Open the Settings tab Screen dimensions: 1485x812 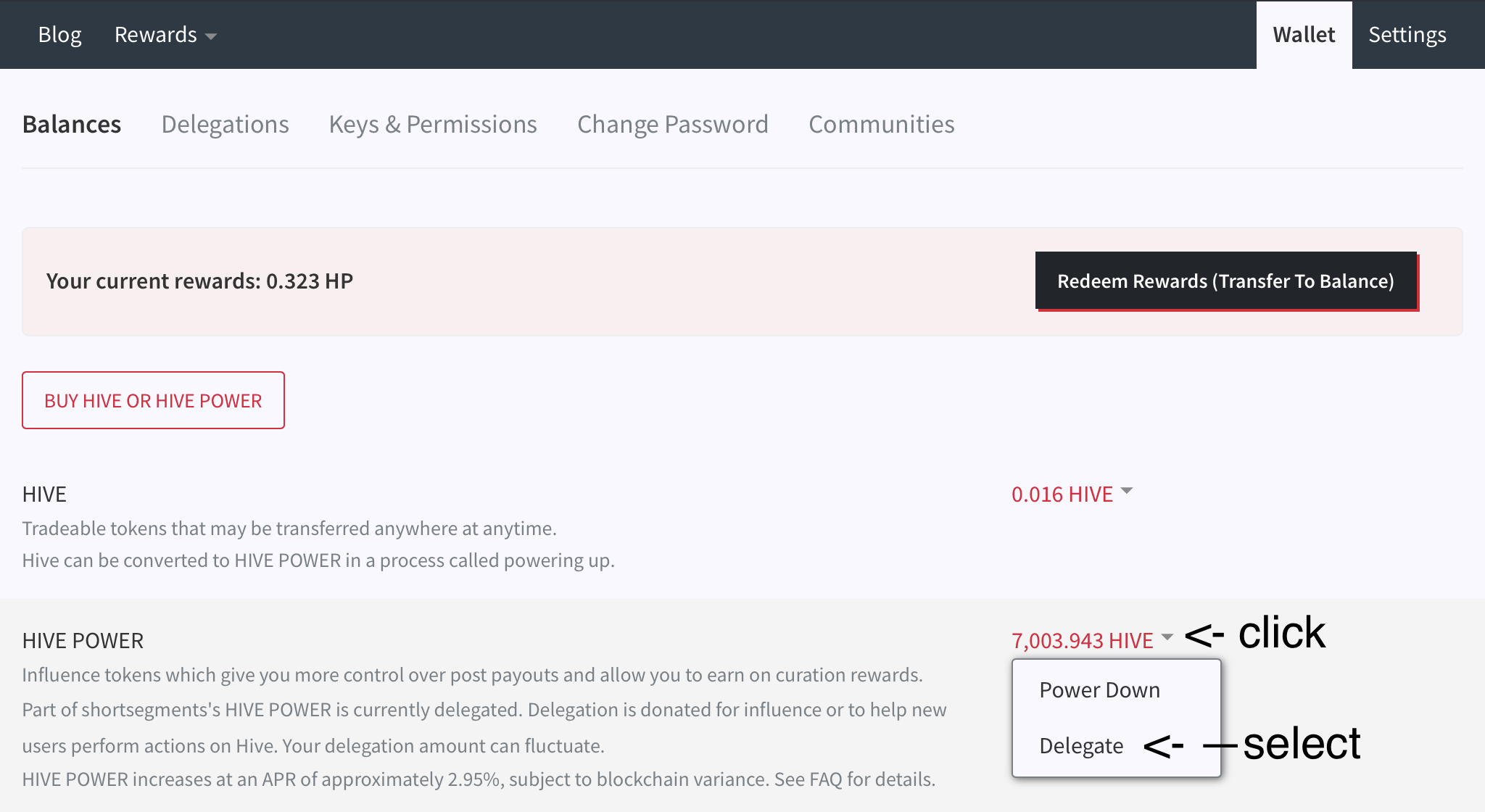coord(1407,35)
